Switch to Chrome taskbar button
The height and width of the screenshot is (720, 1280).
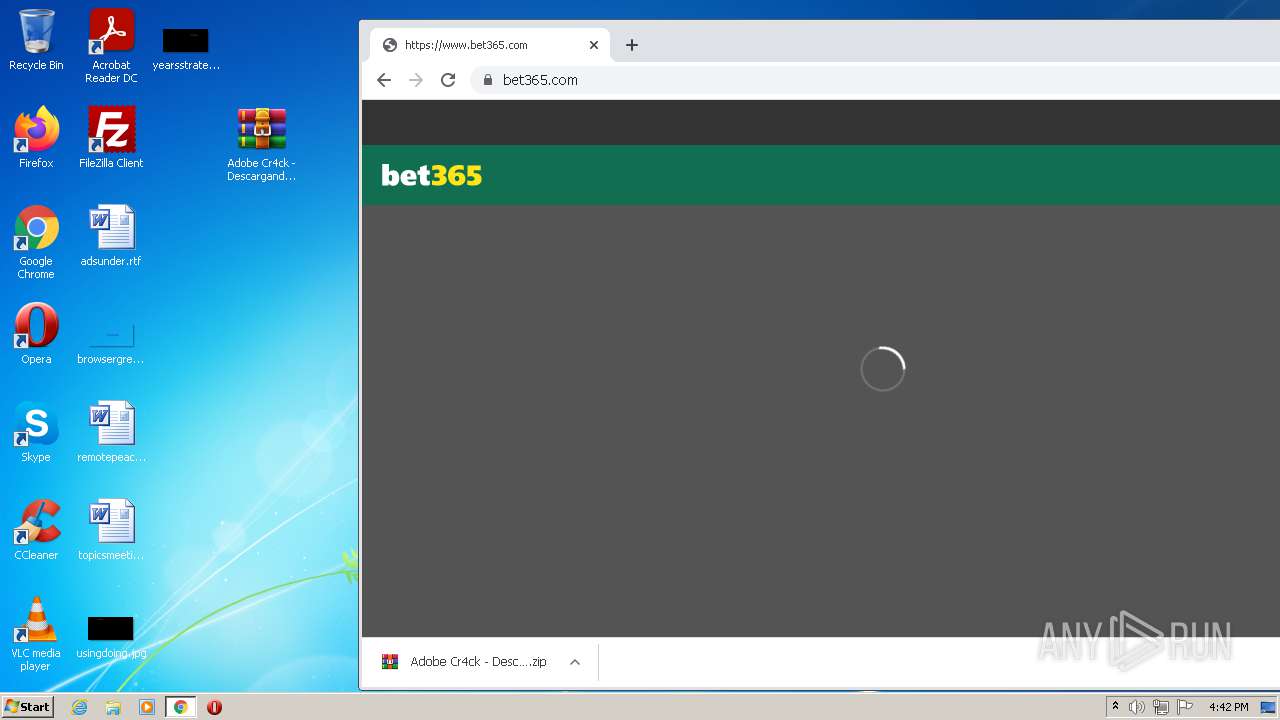180,707
